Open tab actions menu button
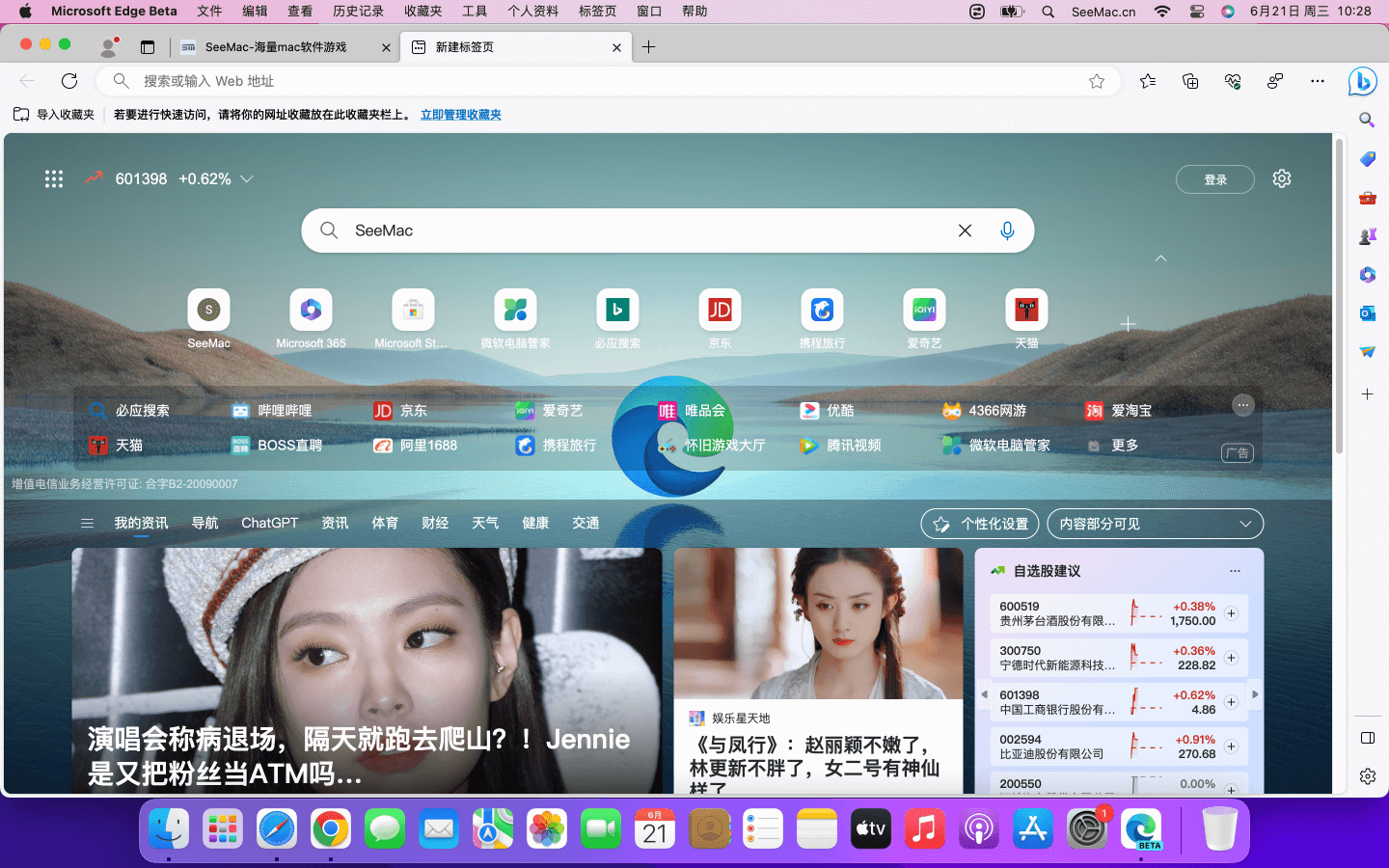The height and width of the screenshot is (868, 1389). coord(148,46)
